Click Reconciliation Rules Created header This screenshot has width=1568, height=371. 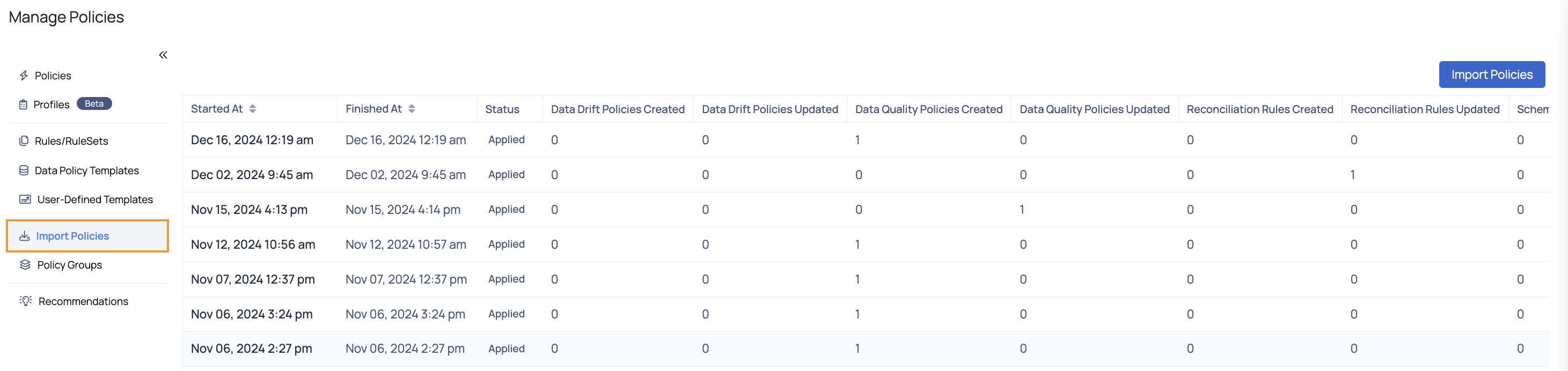(1260, 109)
